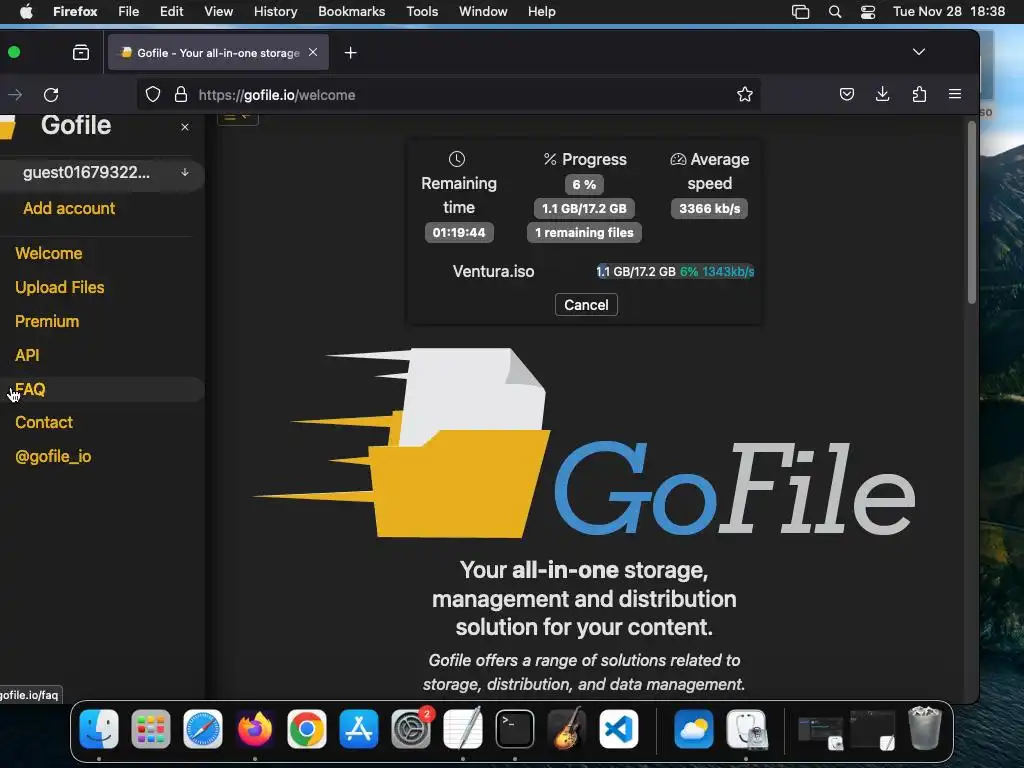1024x768 pixels.
Task: Open the History menu
Action: tap(276, 12)
